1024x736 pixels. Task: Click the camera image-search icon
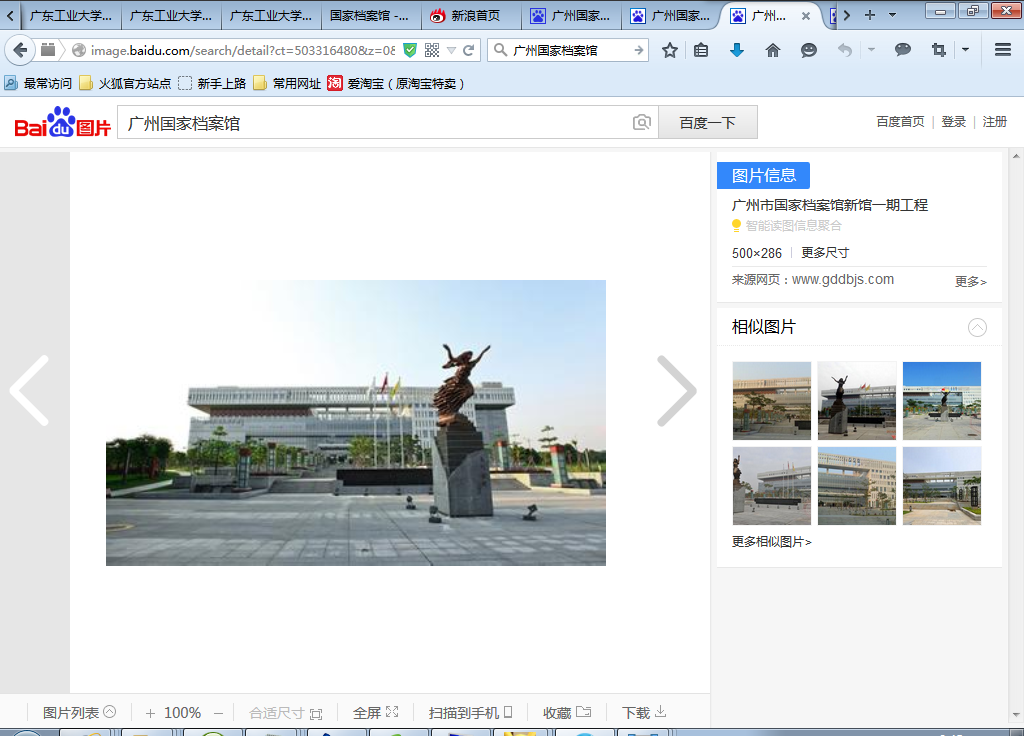[x=642, y=123]
